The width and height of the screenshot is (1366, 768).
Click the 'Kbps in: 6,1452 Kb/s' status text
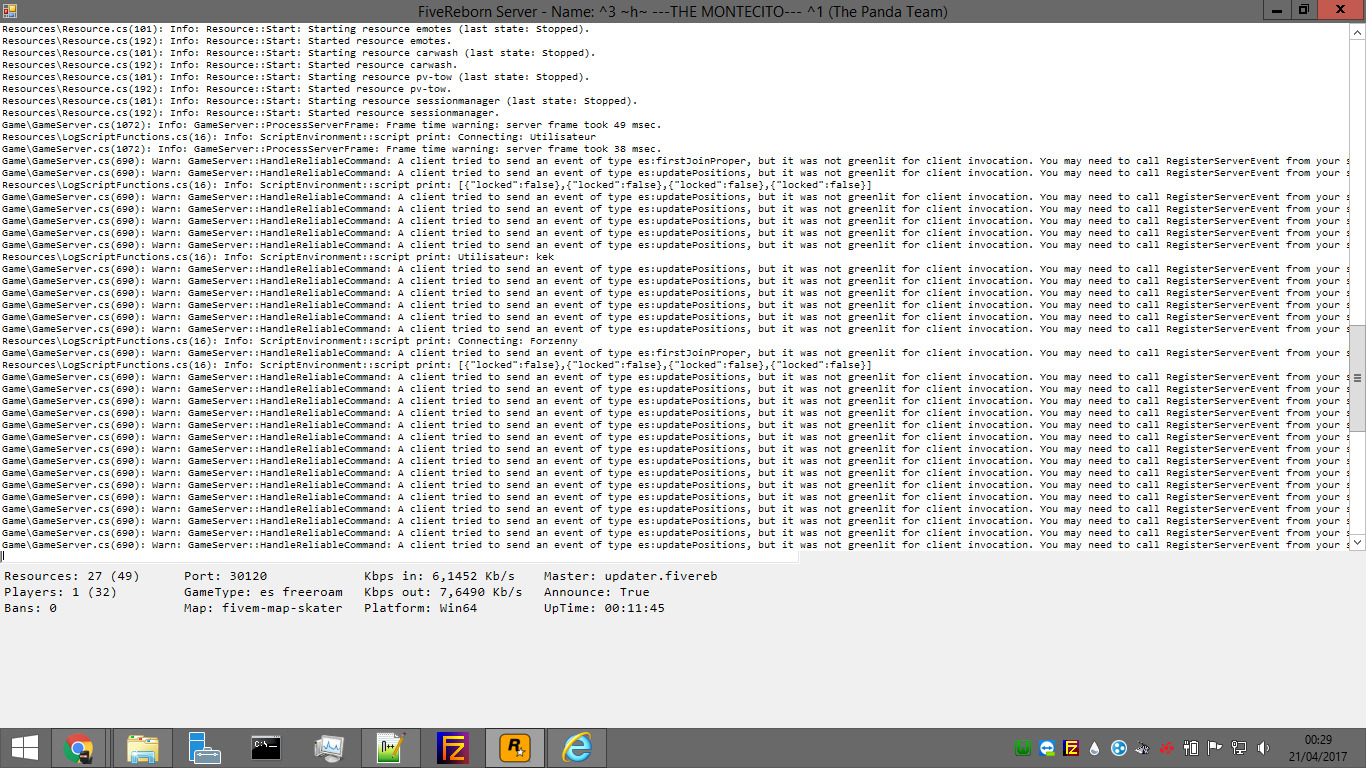coord(440,576)
